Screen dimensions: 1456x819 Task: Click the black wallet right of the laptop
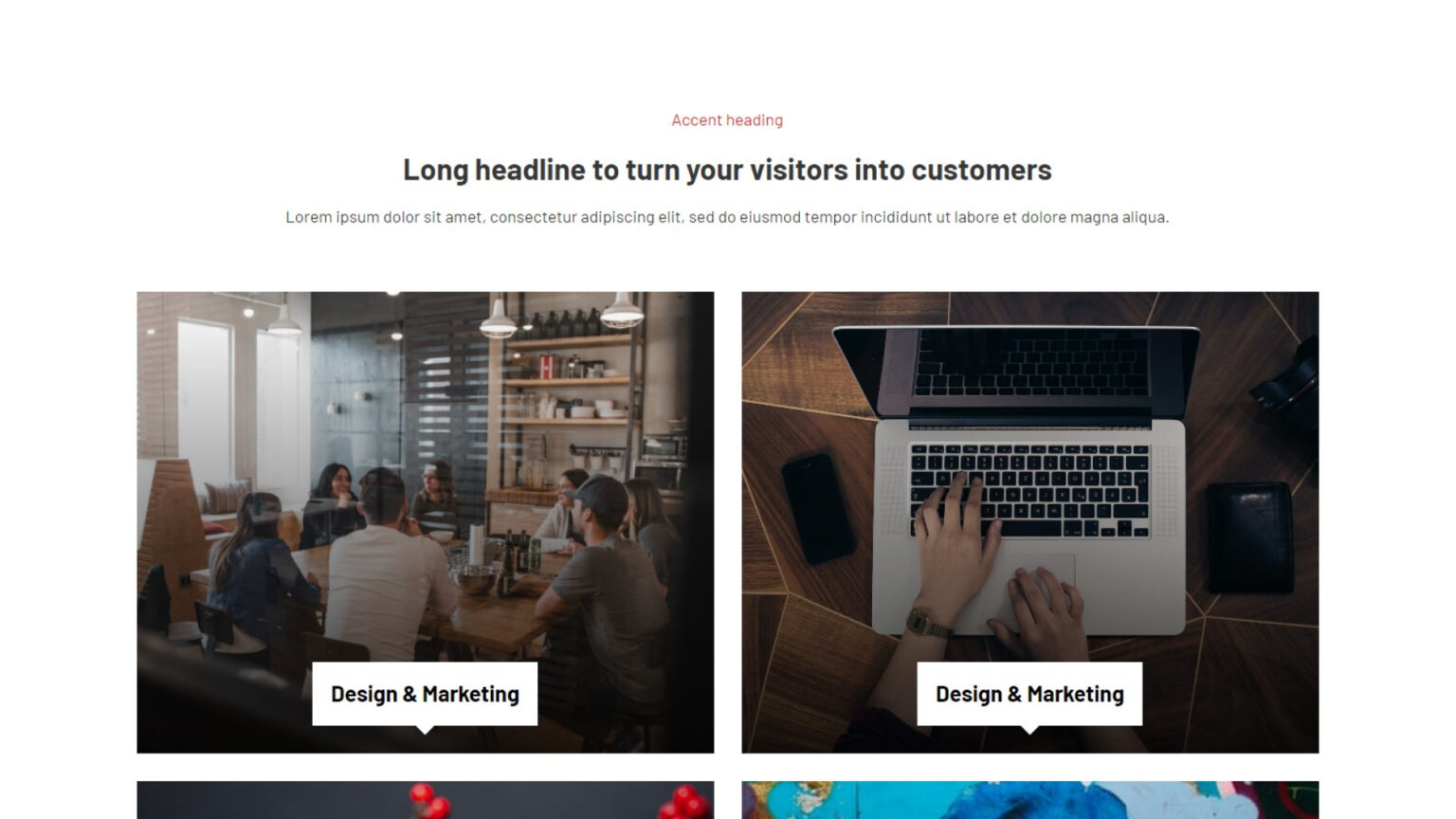coord(1250,537)
